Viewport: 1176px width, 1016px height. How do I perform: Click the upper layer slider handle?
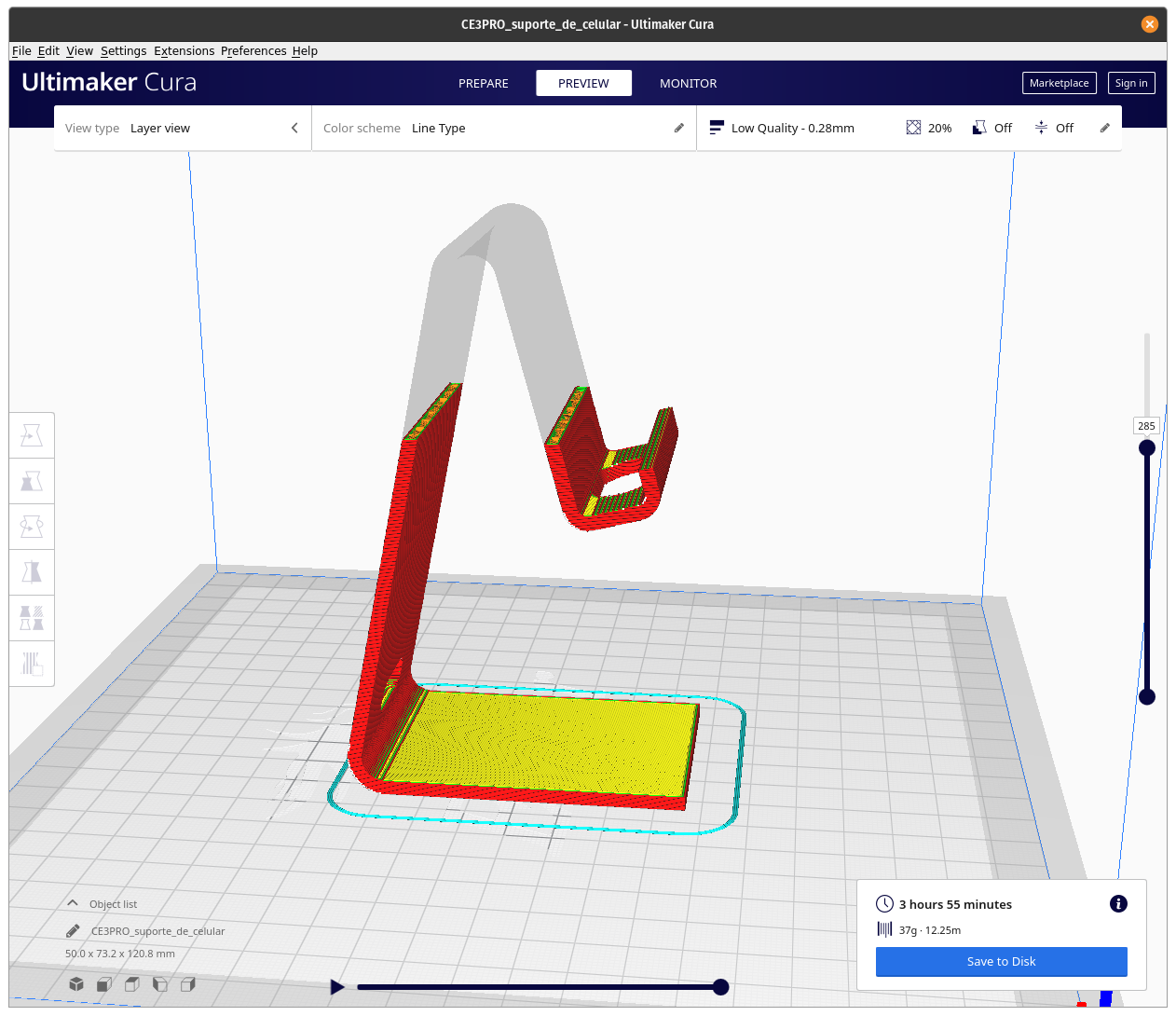tap(1147, 447)
